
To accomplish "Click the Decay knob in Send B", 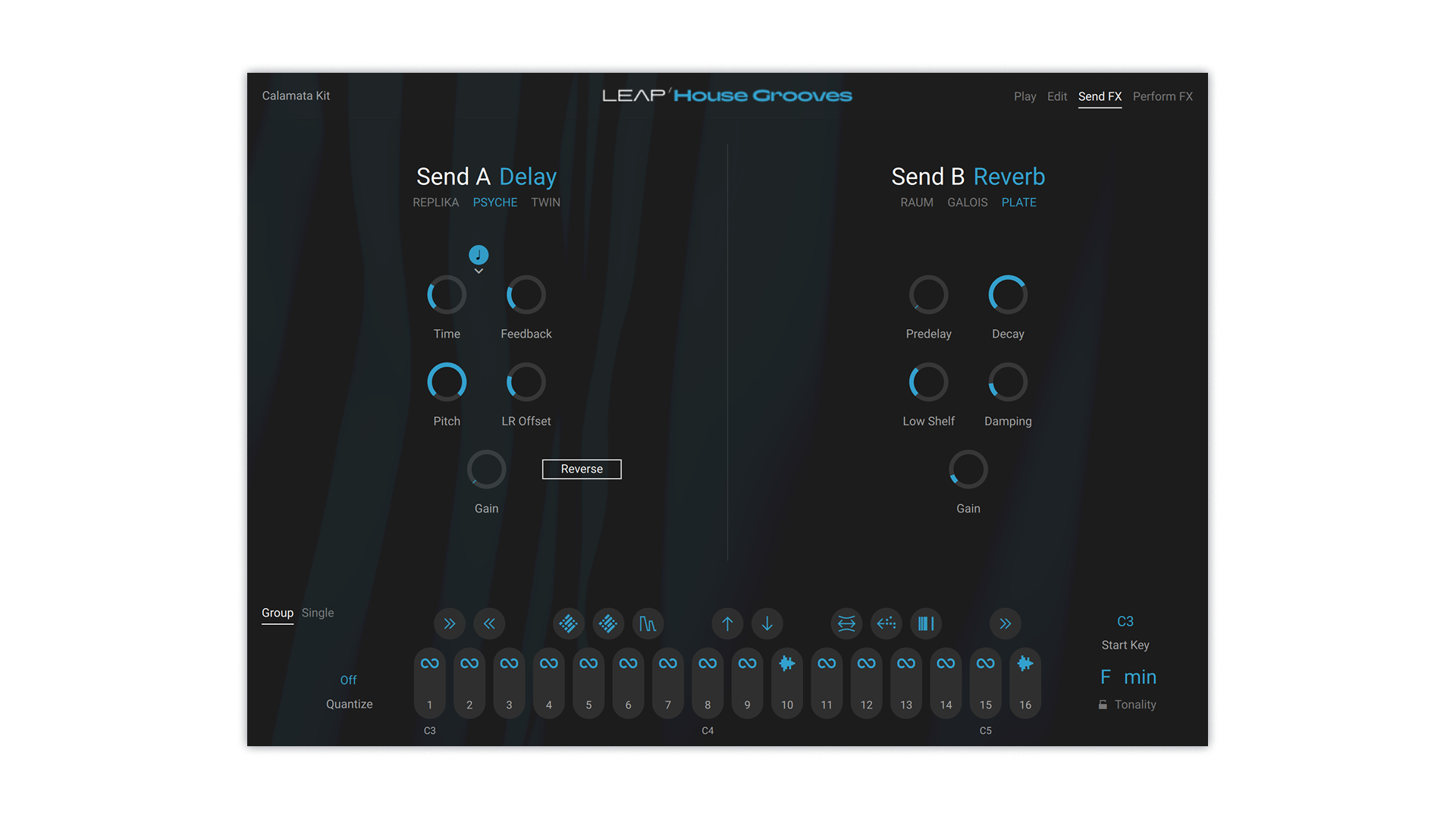I will 1008,294.
